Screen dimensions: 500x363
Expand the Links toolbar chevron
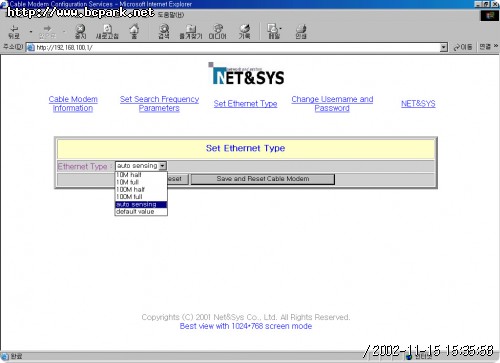click(496, 46)
